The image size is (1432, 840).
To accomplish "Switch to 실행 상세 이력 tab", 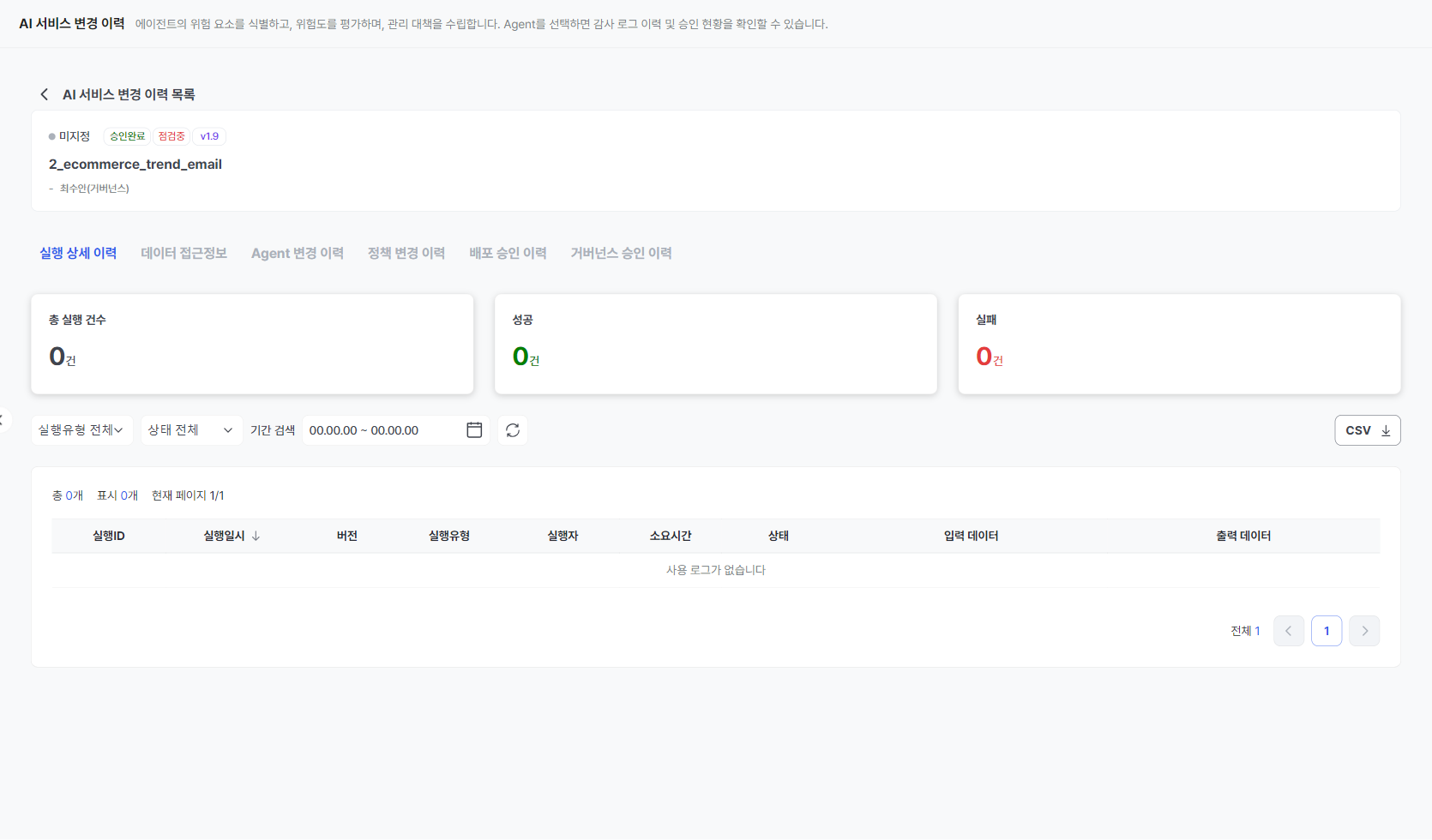I will coord(78,253).
